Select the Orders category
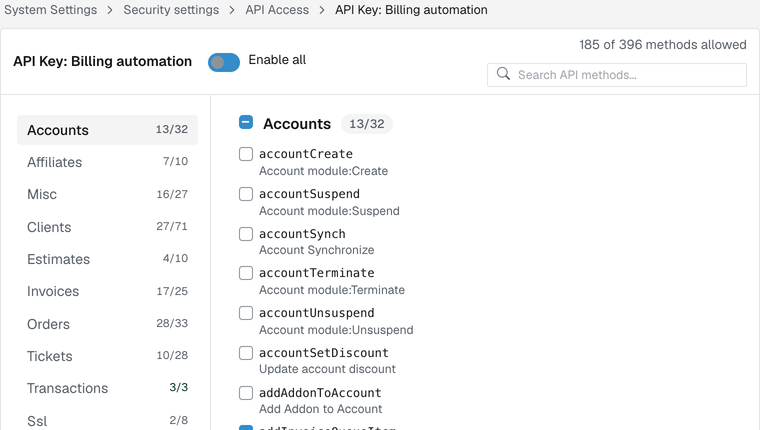Viewport: 760px width, 430px height. pyautogui.click(x=107, y=324)
